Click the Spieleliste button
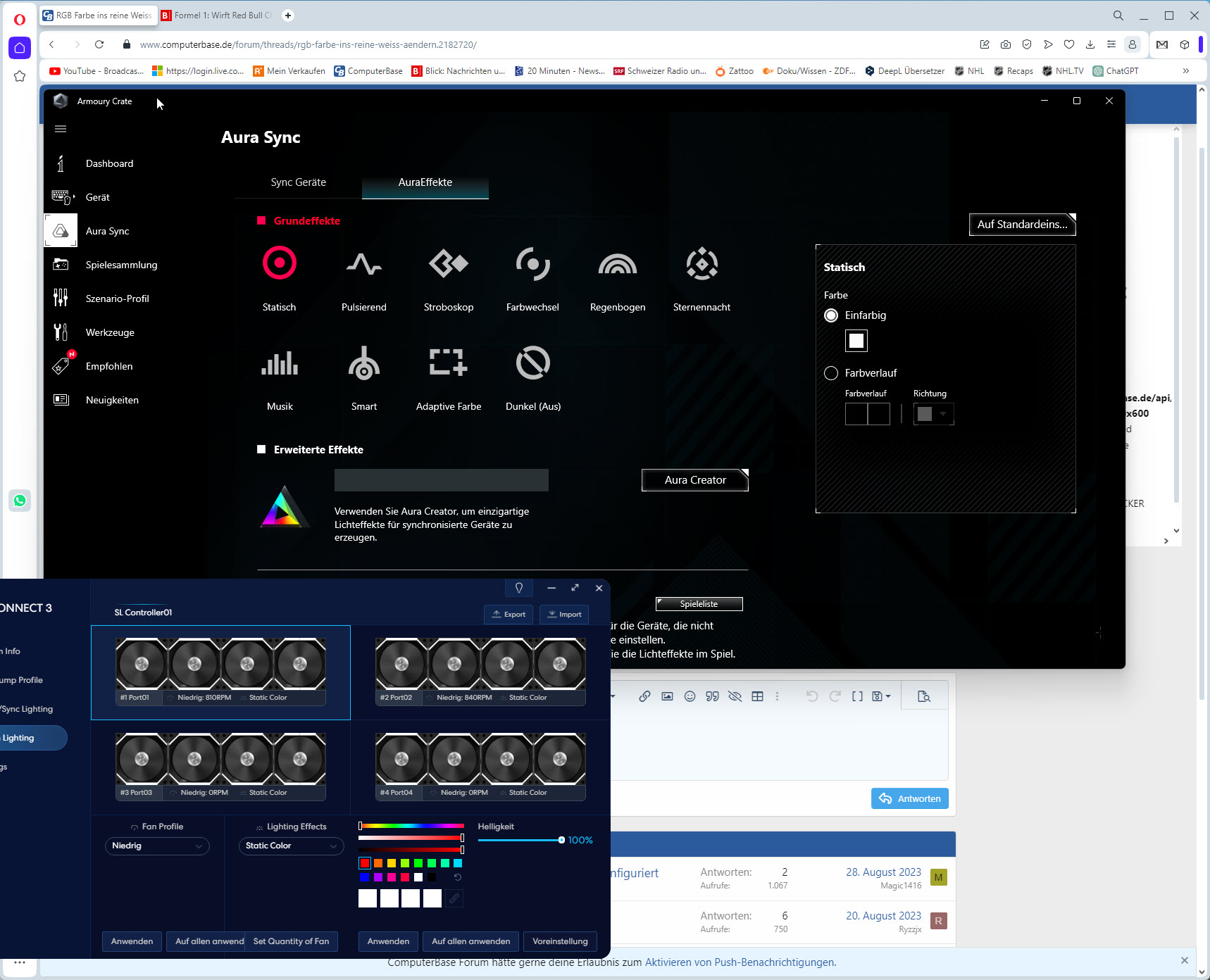 click(699, 604)
